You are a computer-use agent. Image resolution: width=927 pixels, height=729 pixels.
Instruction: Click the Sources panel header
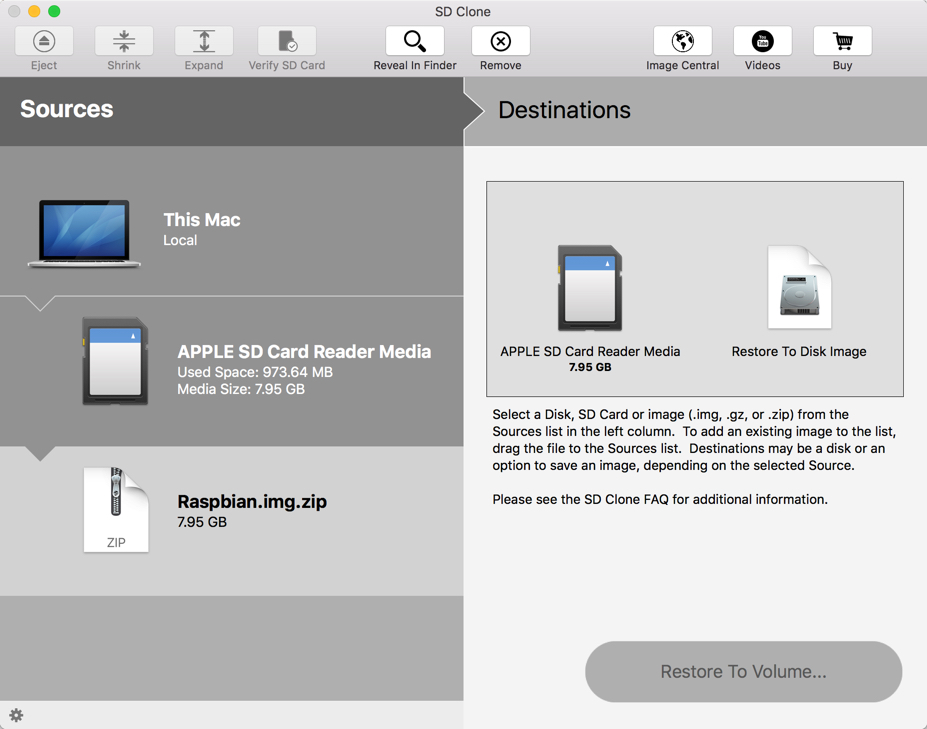click(232, 112)
